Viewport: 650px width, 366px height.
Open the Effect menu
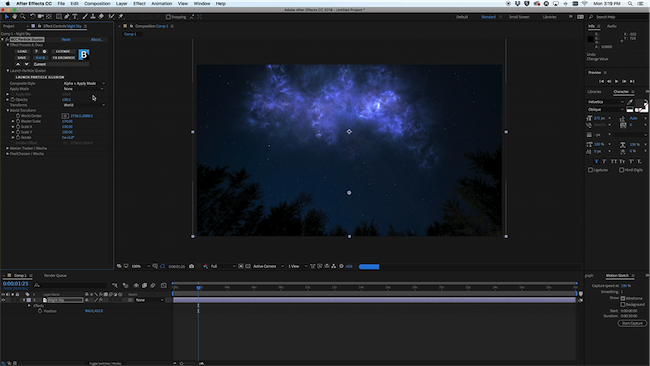pos(139,3)
